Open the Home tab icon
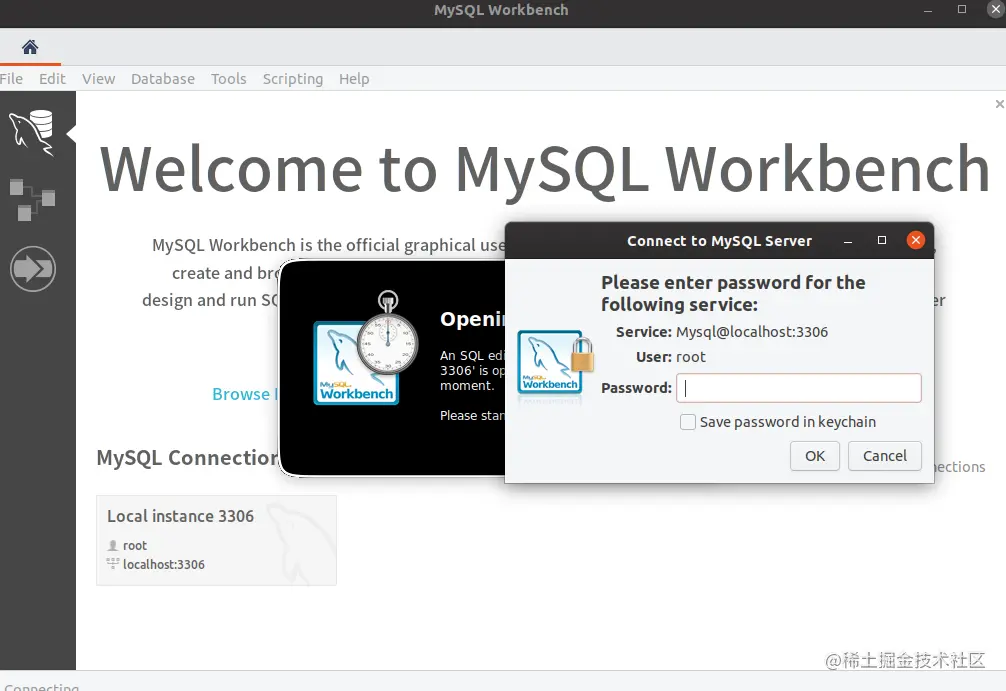 click(30, 47)
